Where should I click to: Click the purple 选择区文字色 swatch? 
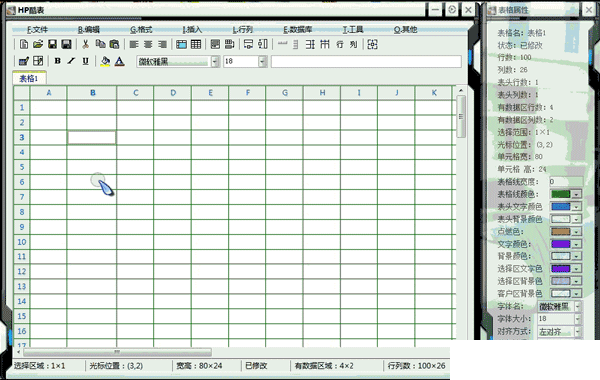(561, 269)
